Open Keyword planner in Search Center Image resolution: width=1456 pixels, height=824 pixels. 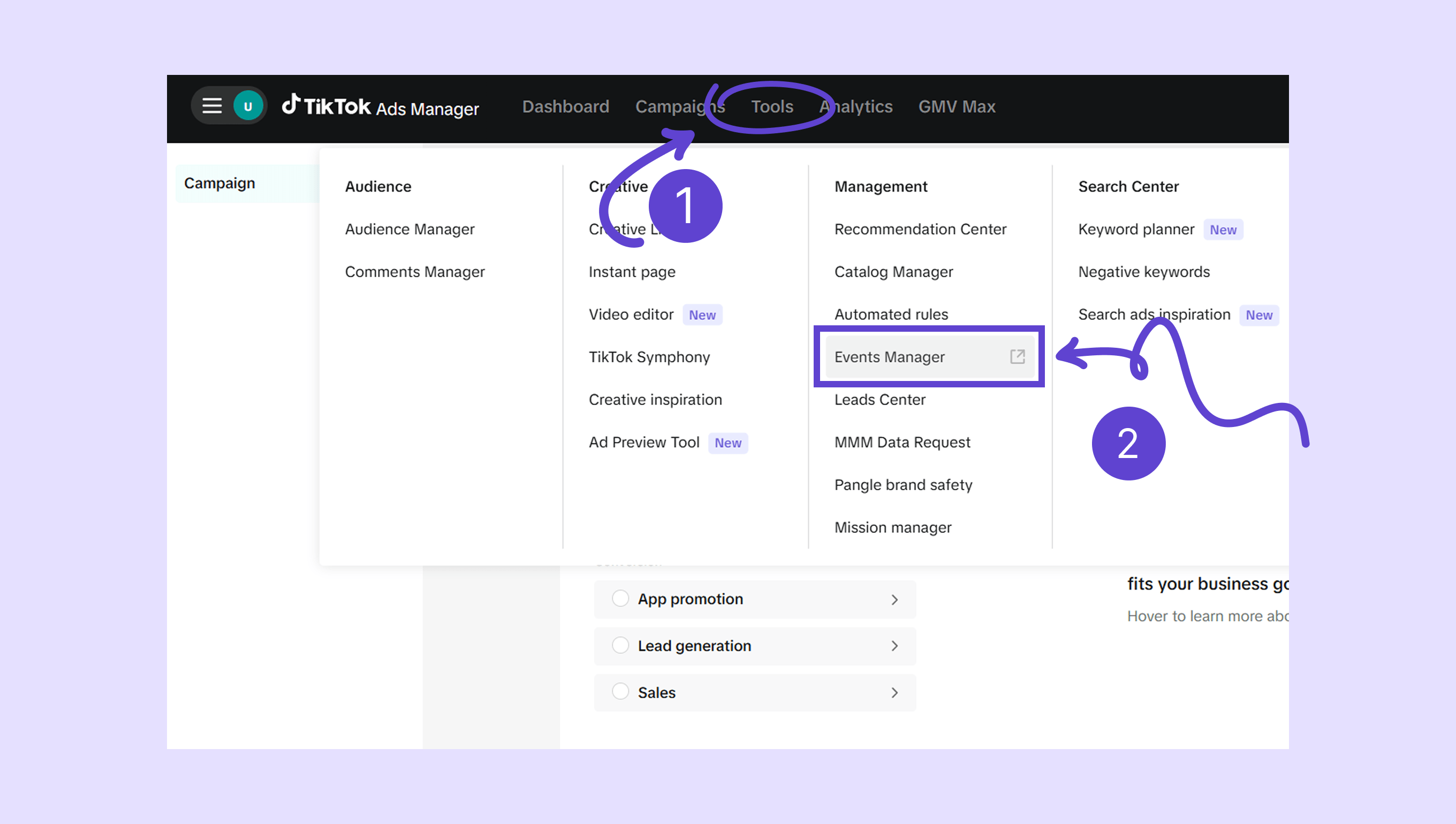[x=1135, y=229]
